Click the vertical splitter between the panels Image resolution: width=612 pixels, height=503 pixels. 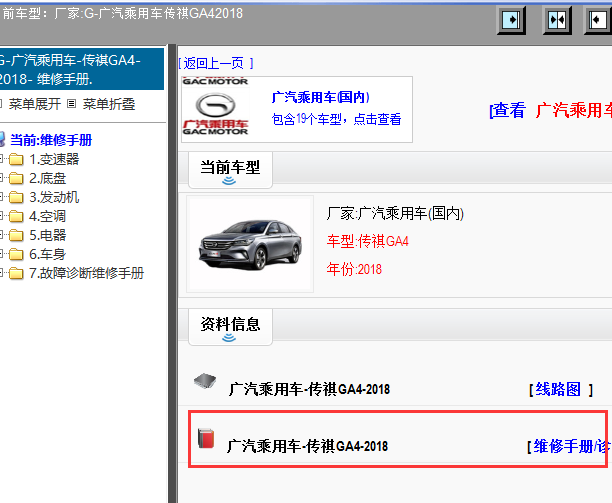point(172,273)
